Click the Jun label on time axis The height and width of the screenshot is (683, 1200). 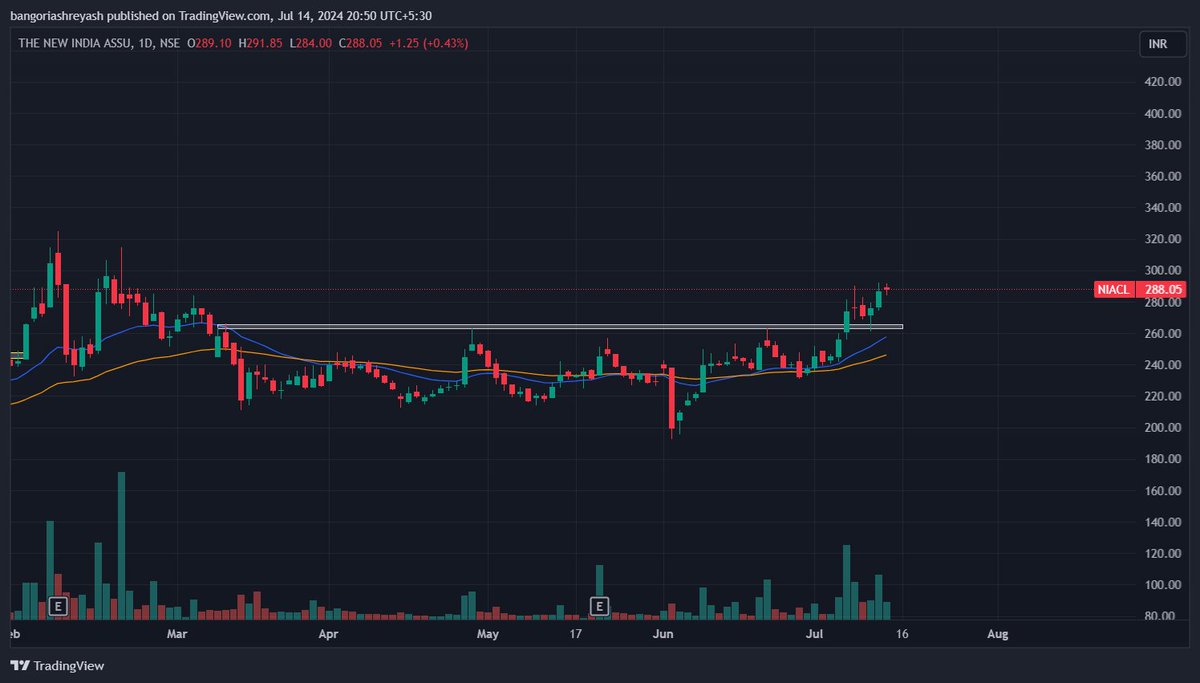[661, 634]
